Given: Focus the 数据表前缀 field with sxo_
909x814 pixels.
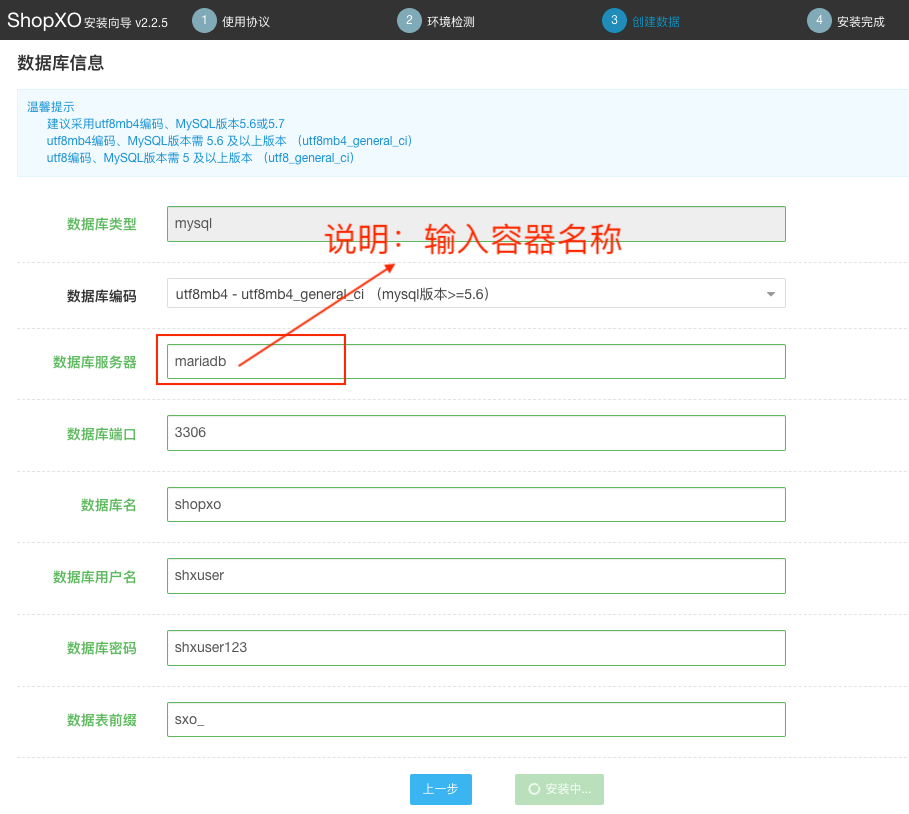Looking at the screenshot, I should point(476,720).
